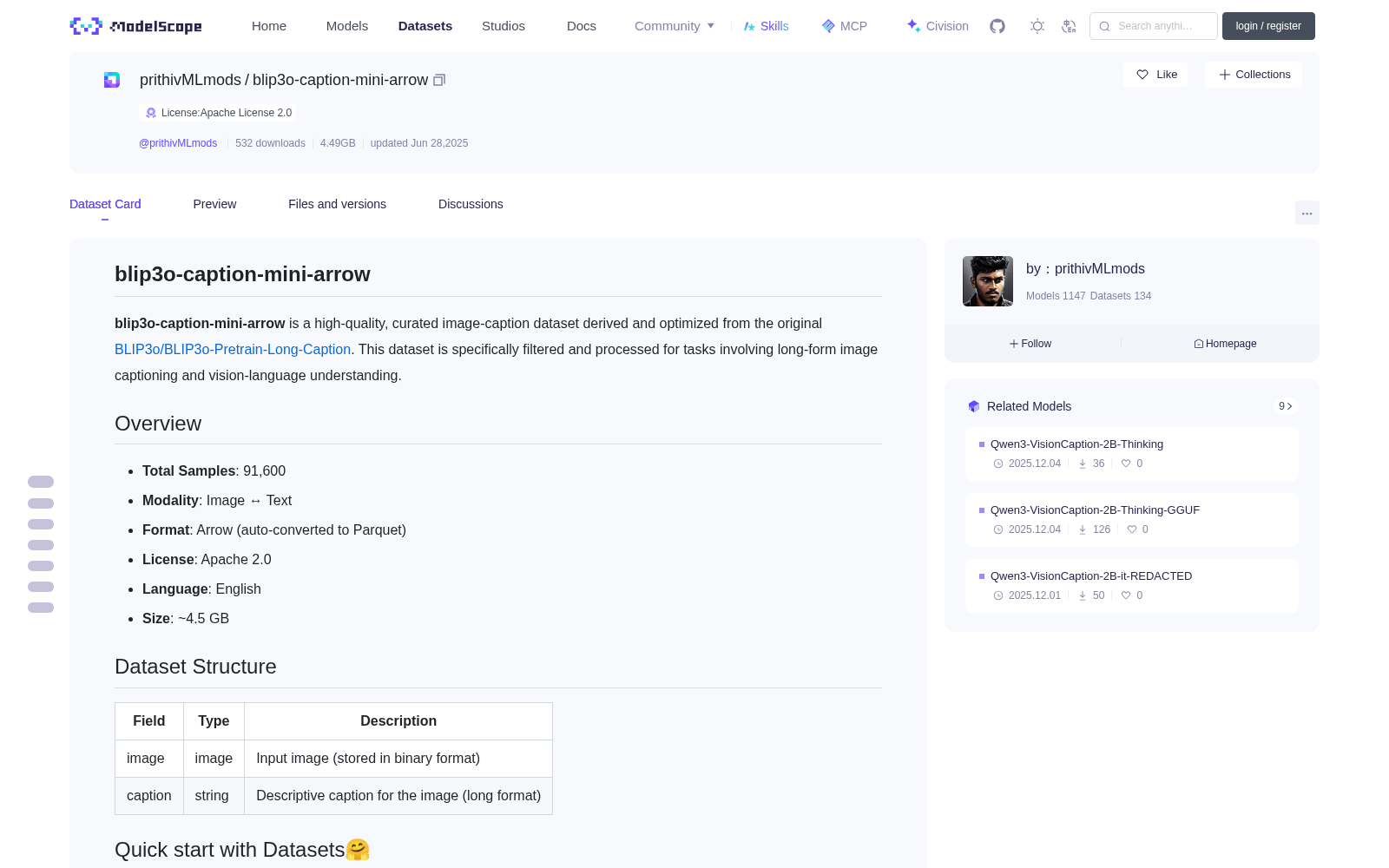Image resolution: width=1389 pixels, height=868 pixels.
Task: Click the dataset icon beside prithivMLmods title
Action: pyautogui.click(x=112, y=80)
